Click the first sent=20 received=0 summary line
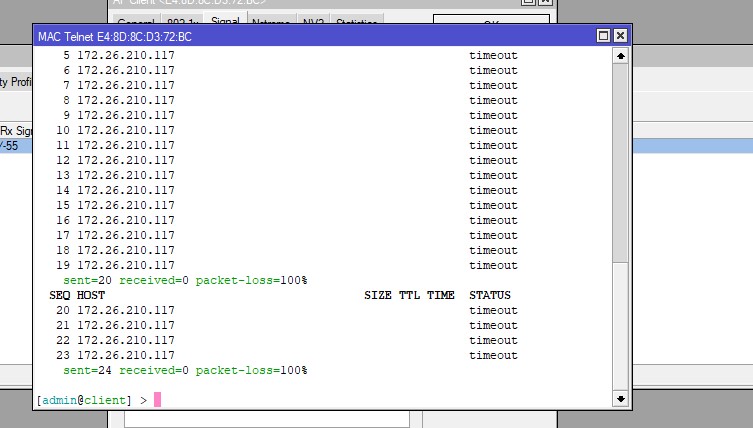This screenshot has width=753, height=428. coord(185,280)
